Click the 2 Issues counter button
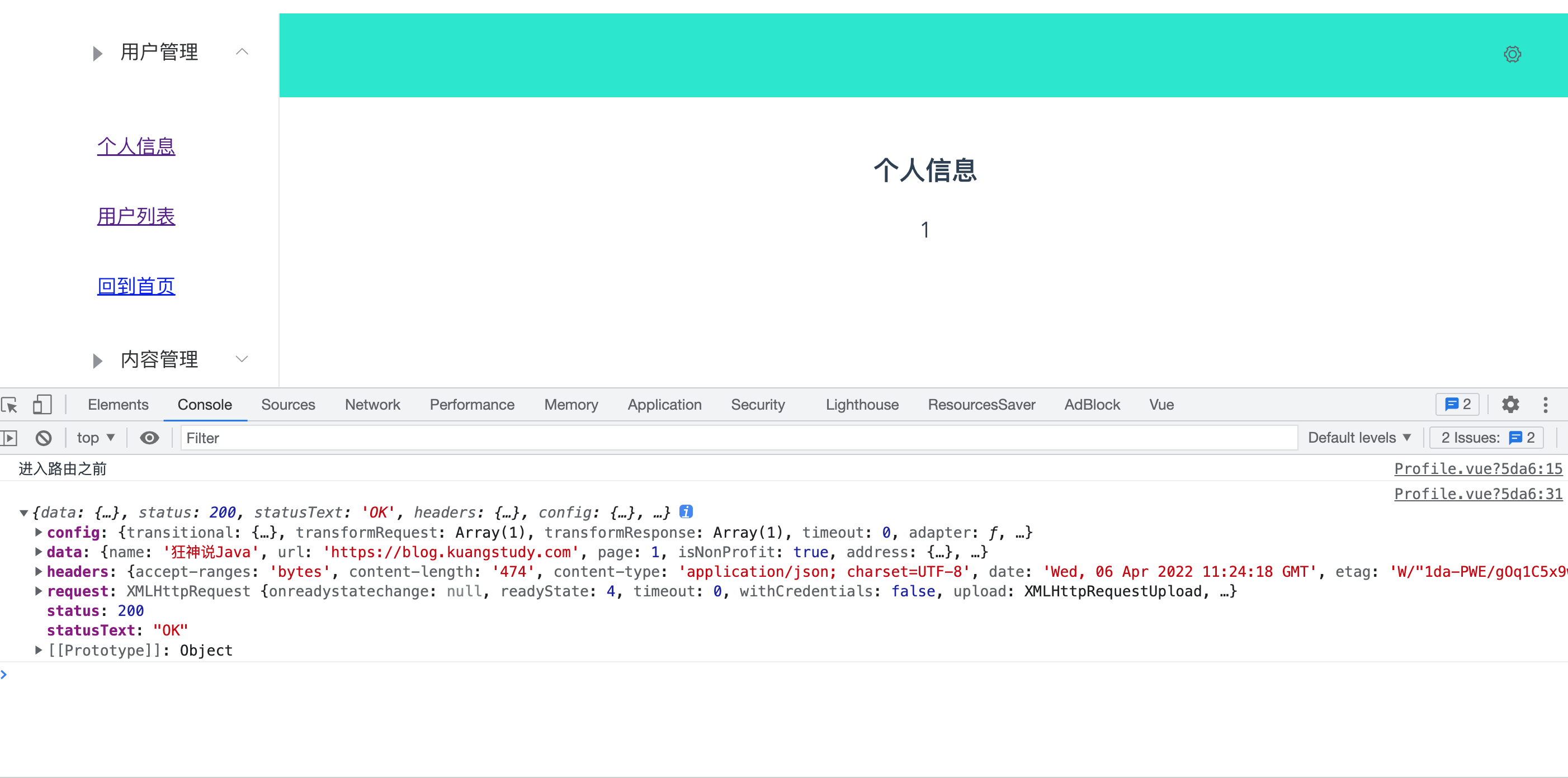 point(1486,438)
